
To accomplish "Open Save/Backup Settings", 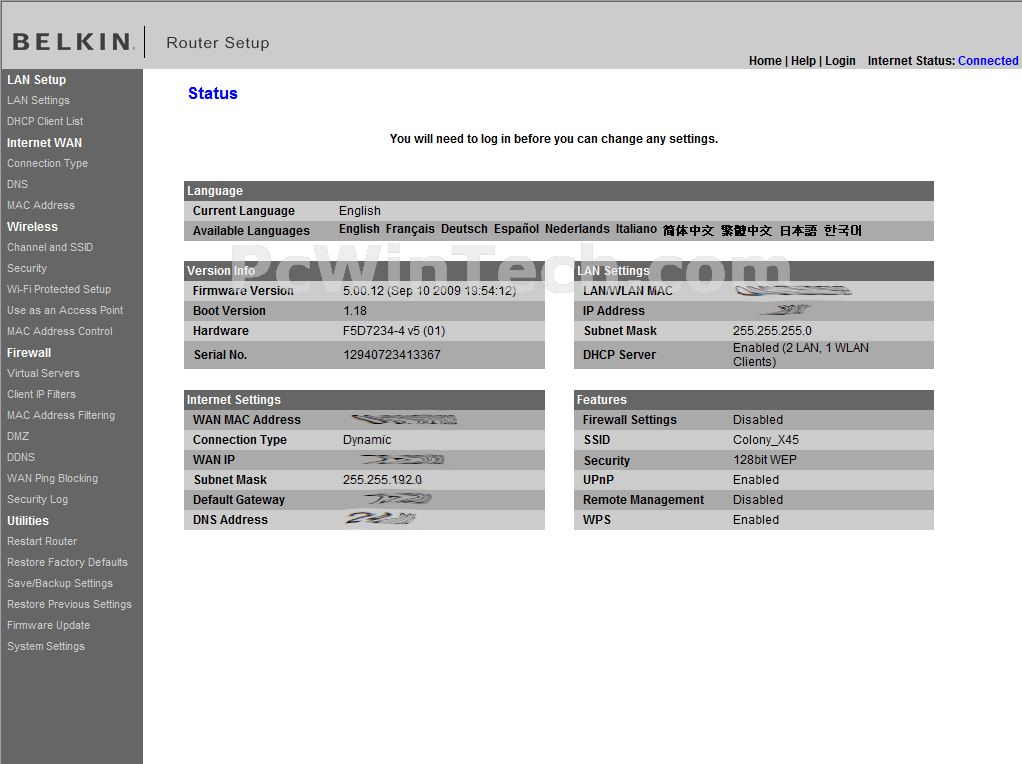I will tap(60, 583).
